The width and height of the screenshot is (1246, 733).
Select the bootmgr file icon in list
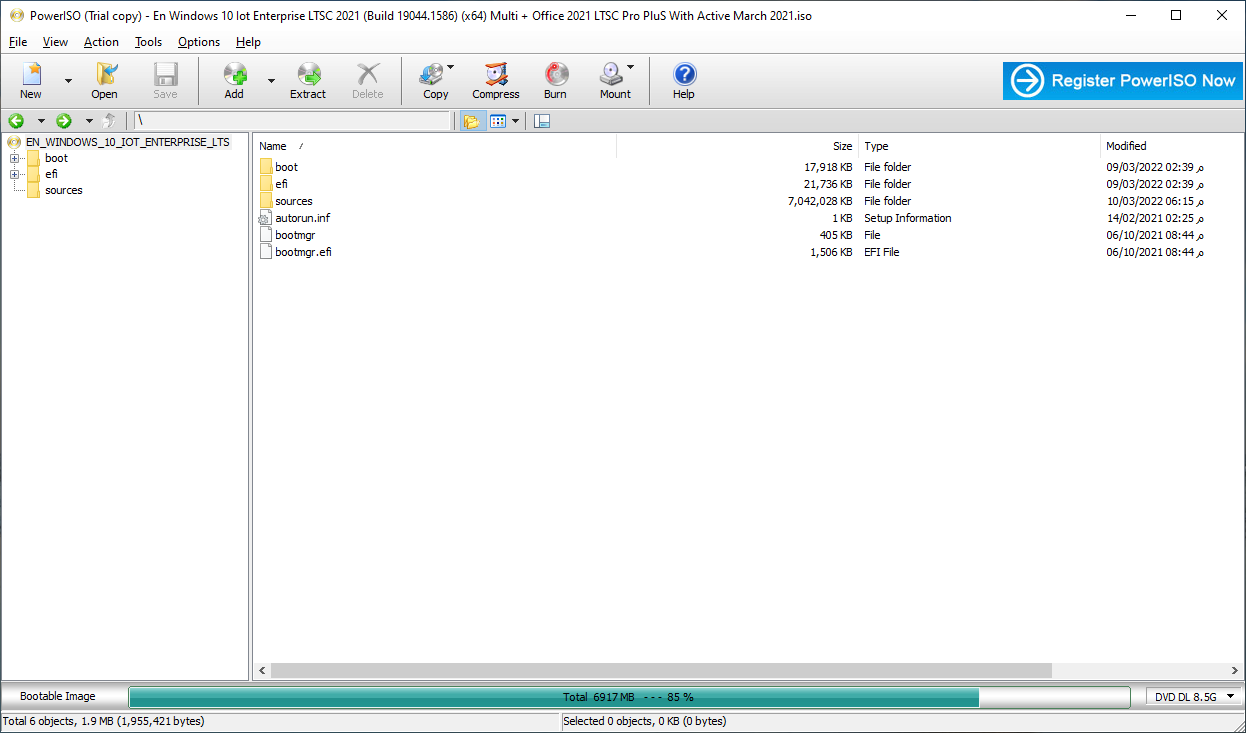coord(265,235)
